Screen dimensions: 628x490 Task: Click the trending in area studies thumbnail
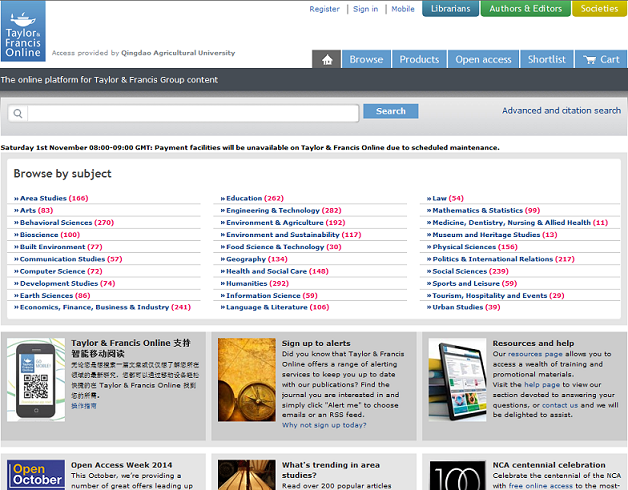point(247,475)
